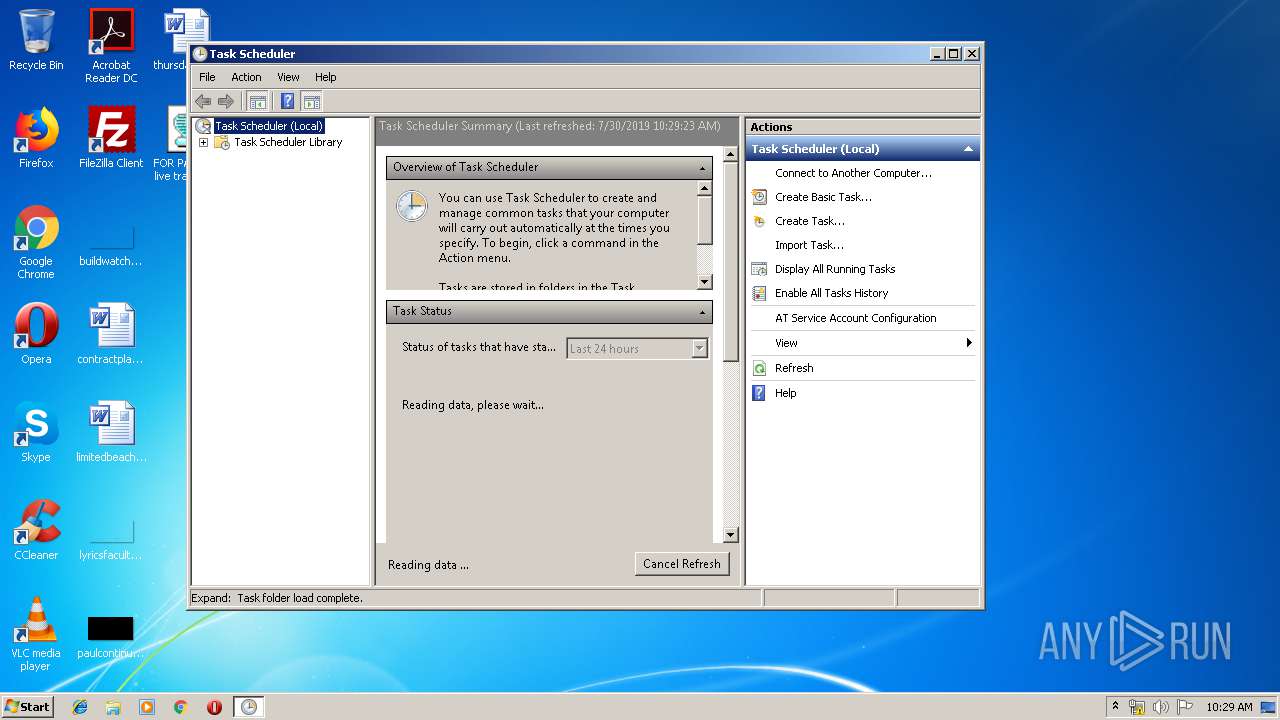Viewport: 1280px width, 720px height.
Task: Click the Action Center flag tray icon
Action: [1185, 707]
